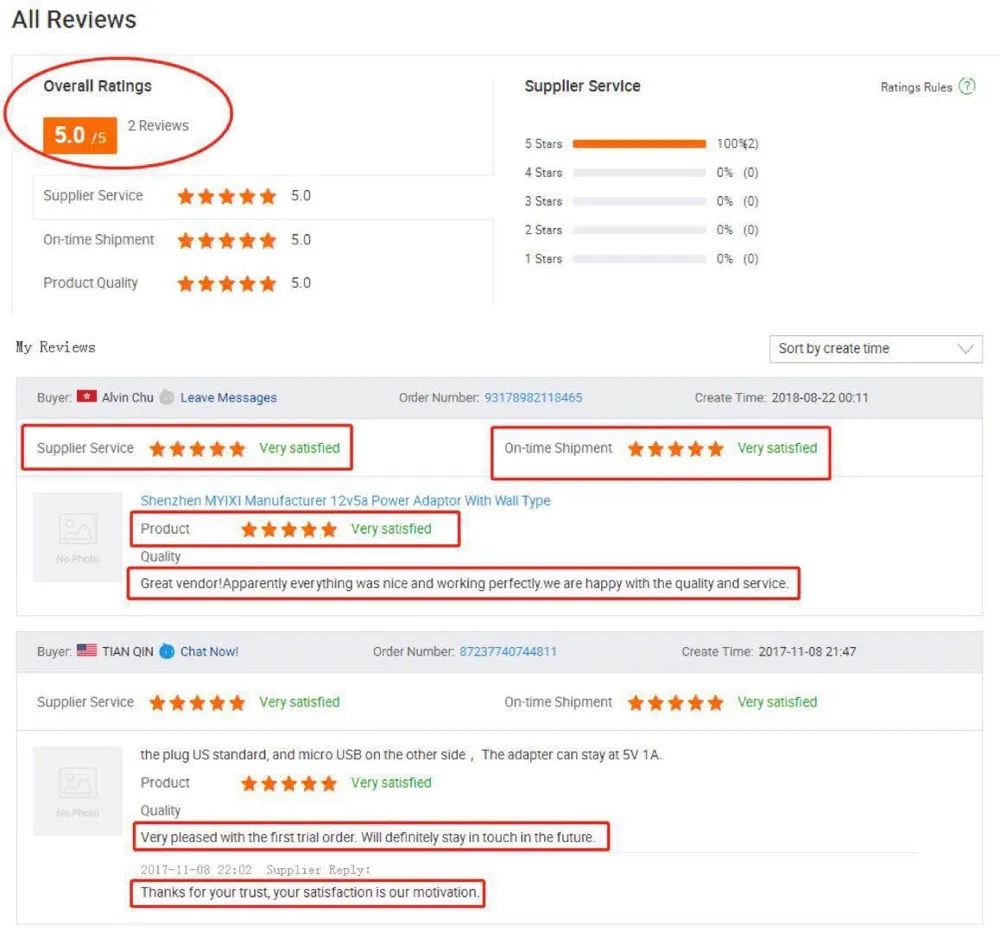Click the blue chat icon before Chat Now!
The height and width of the screenshot is (932, 1000).
[x=167, y=652]
